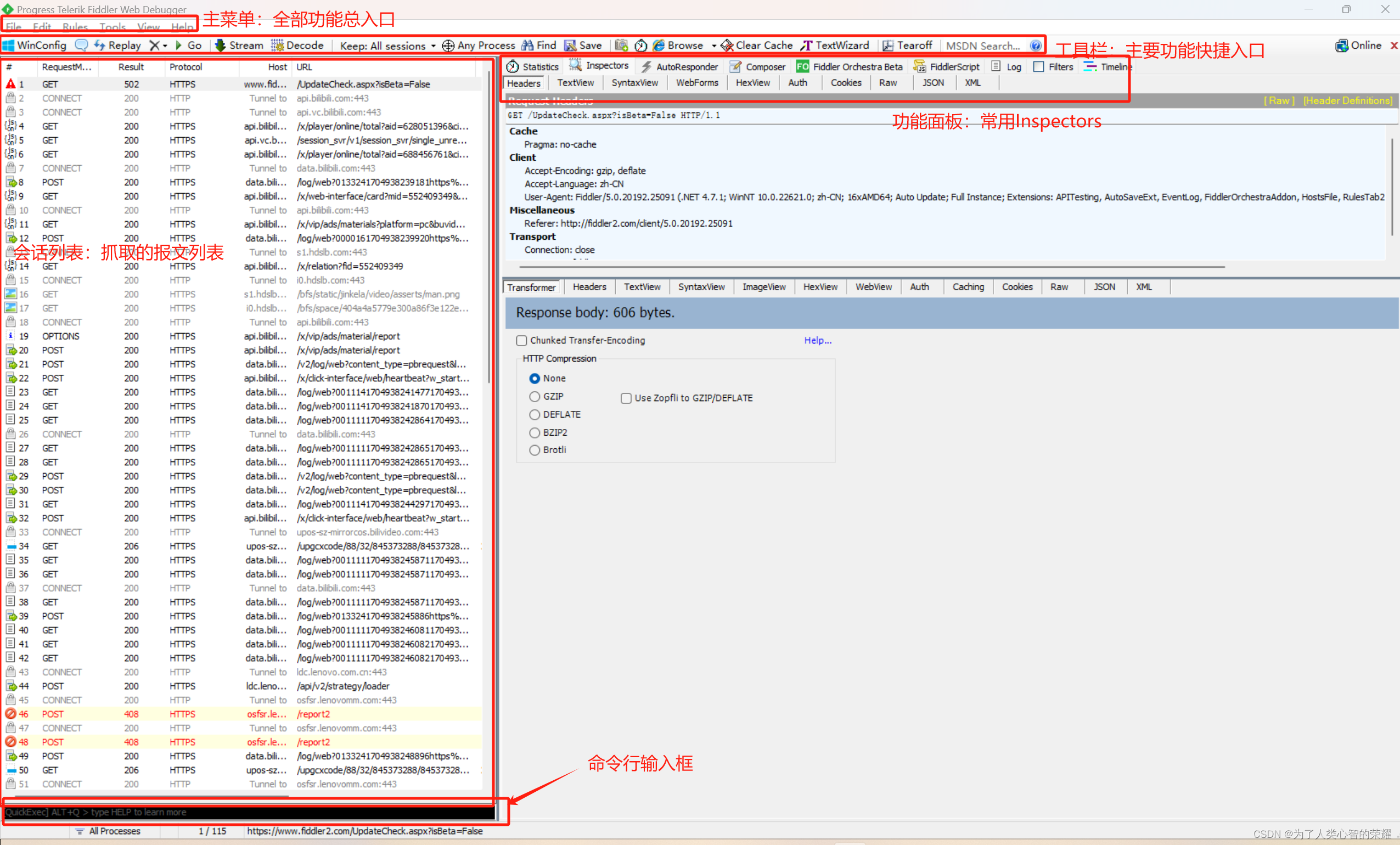1400x845 pixels.
Task: Switch to the SyntaxView request tab
Action: click(633, 82)
